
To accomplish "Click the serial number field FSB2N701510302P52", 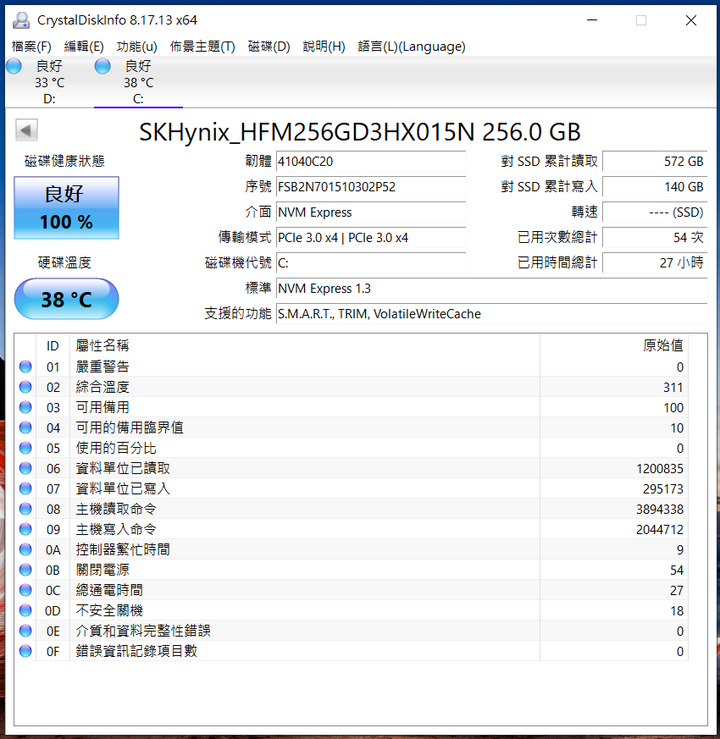I will pyautogui.click(x=371, y=187).
